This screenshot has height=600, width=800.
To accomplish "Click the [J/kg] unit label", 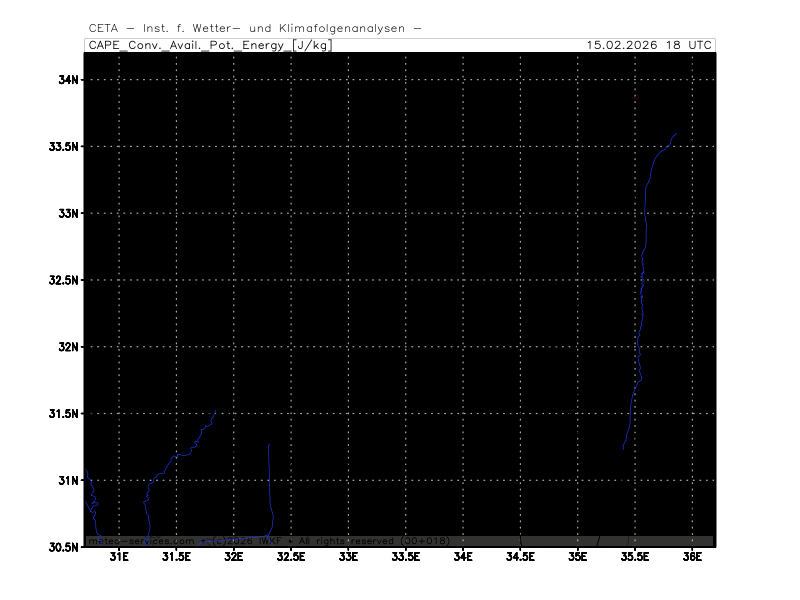I will (311, 45).
